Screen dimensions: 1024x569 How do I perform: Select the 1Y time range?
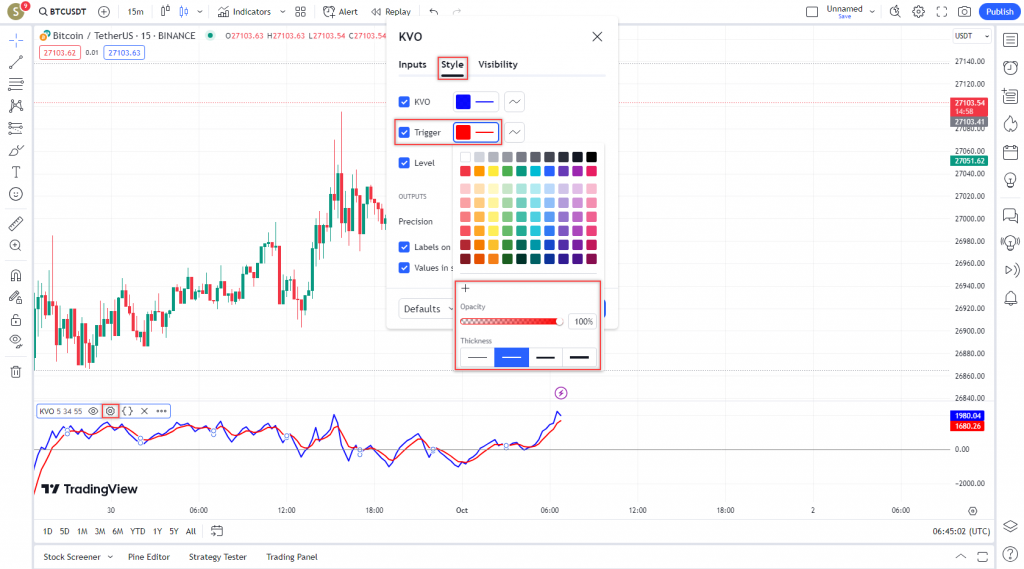point(157,532)
